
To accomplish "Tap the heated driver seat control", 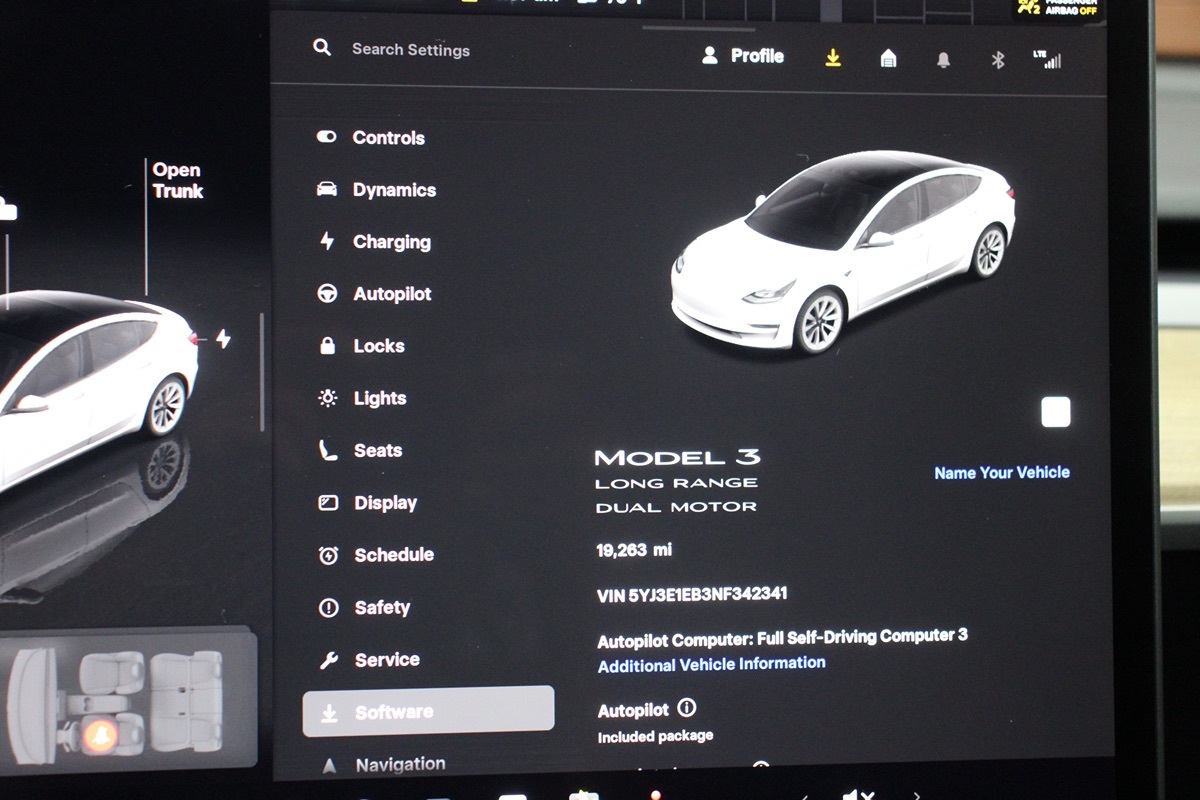I will (100, 735).
